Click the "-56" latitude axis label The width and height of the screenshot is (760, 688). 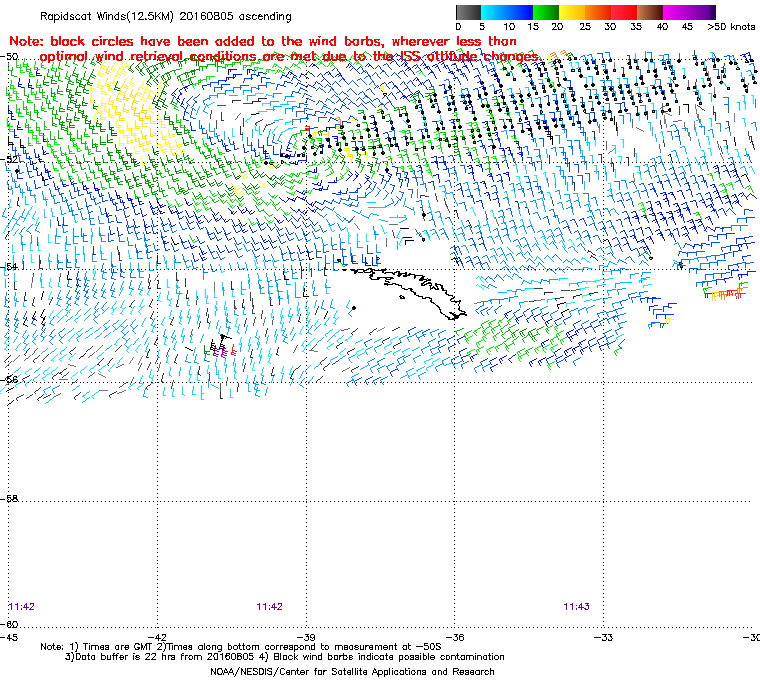[10, 380]
